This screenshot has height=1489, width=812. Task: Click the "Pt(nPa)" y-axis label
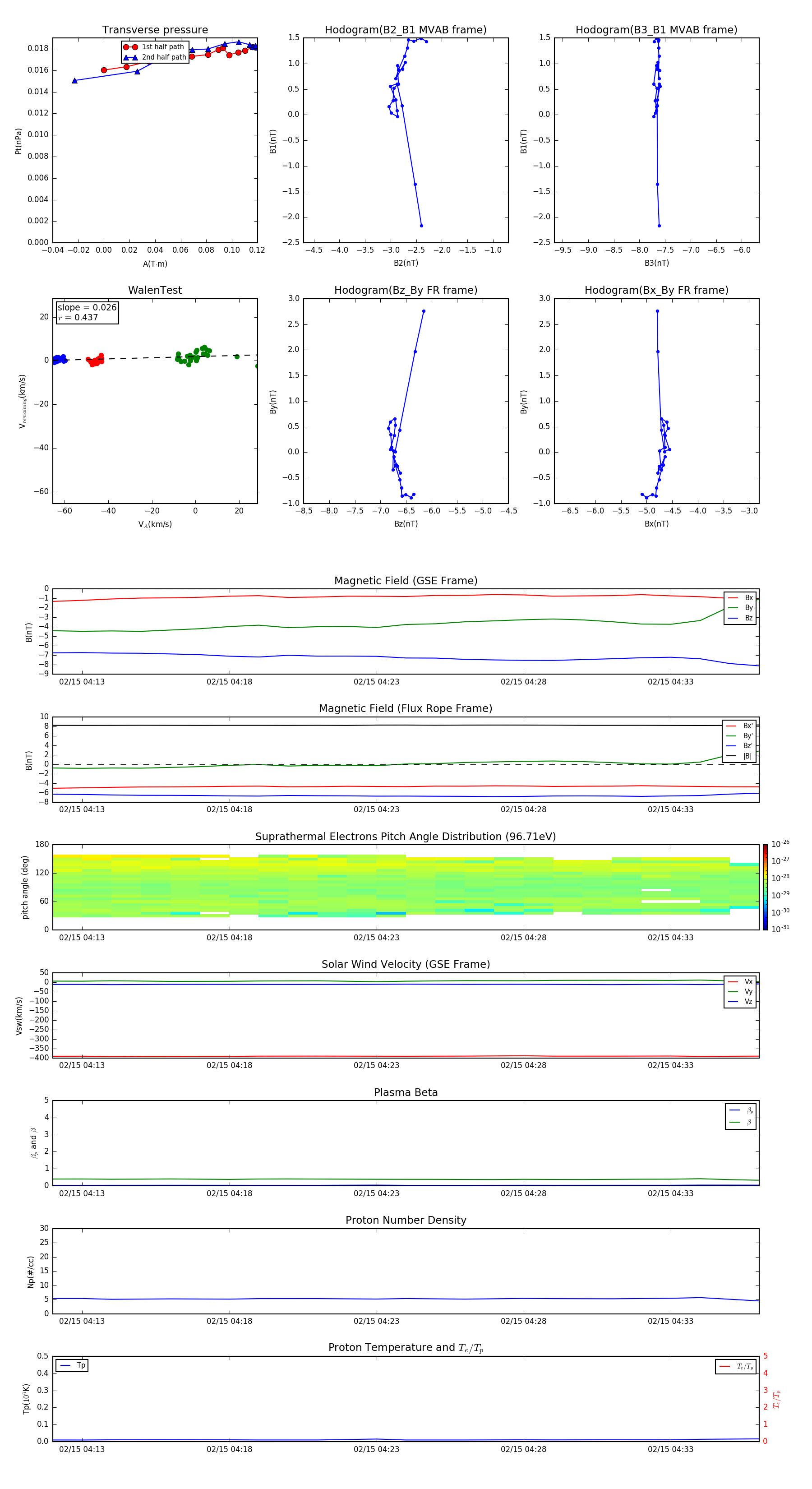pos(18,140)
